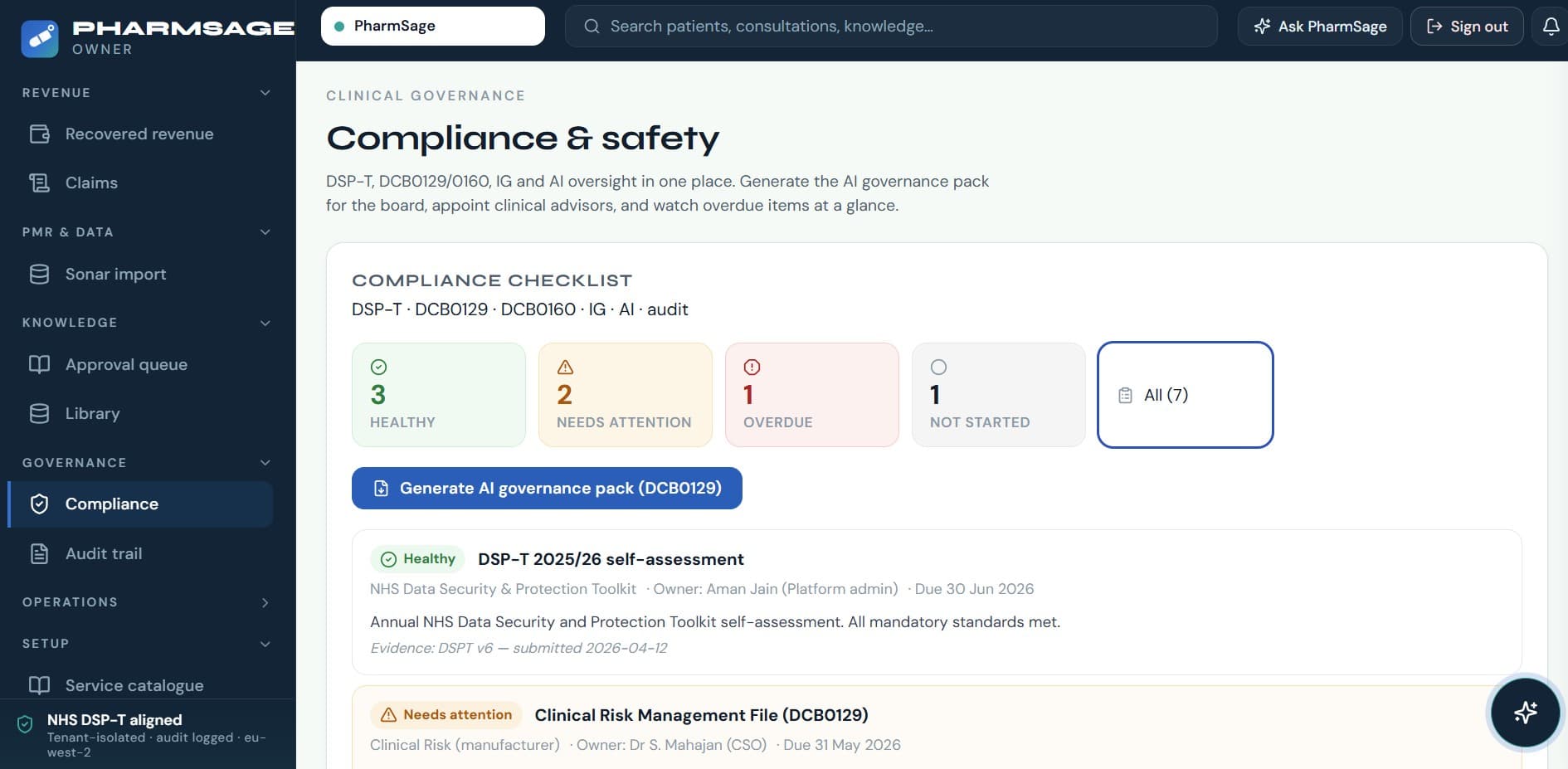Click the Claims receipt icon
This screenshot has height=769, width=1568.
(x=39, y=183)
